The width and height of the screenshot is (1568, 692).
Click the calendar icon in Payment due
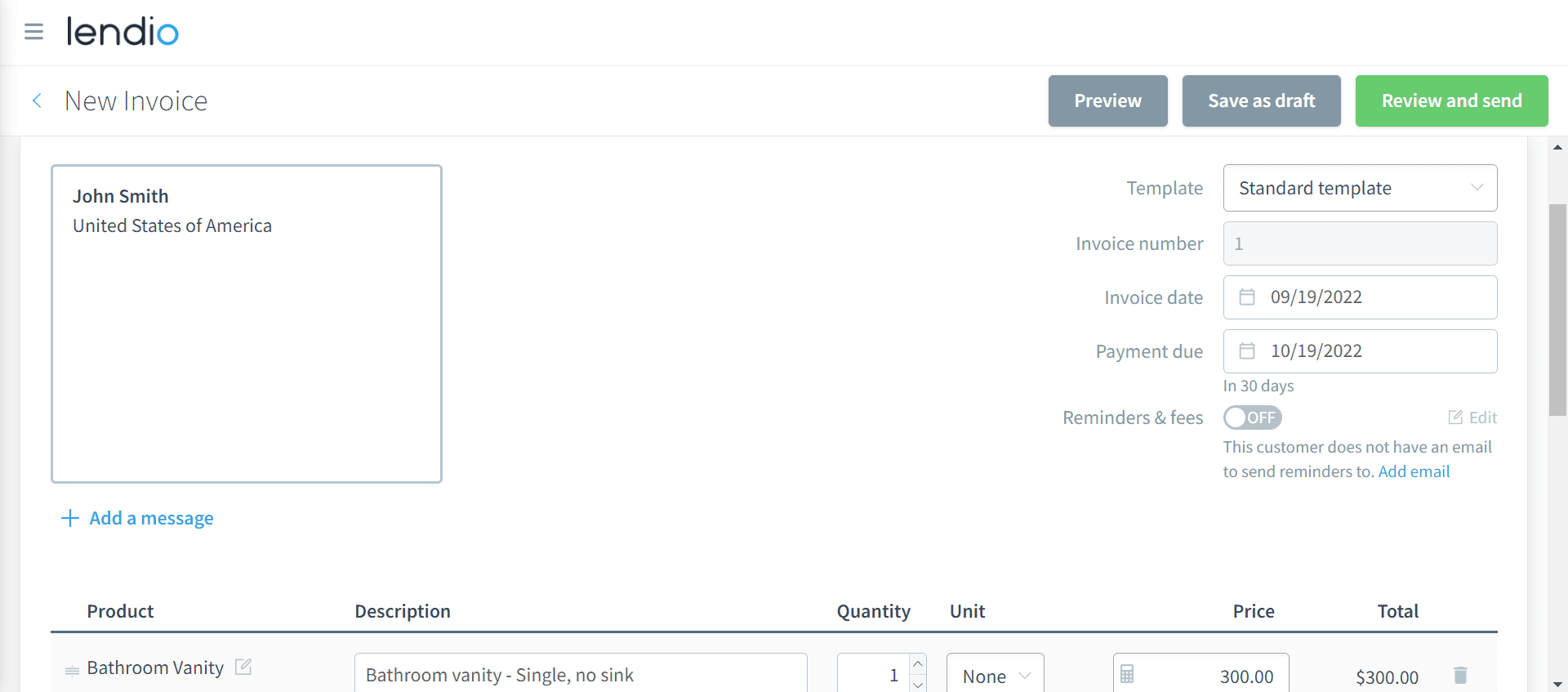1247,350
